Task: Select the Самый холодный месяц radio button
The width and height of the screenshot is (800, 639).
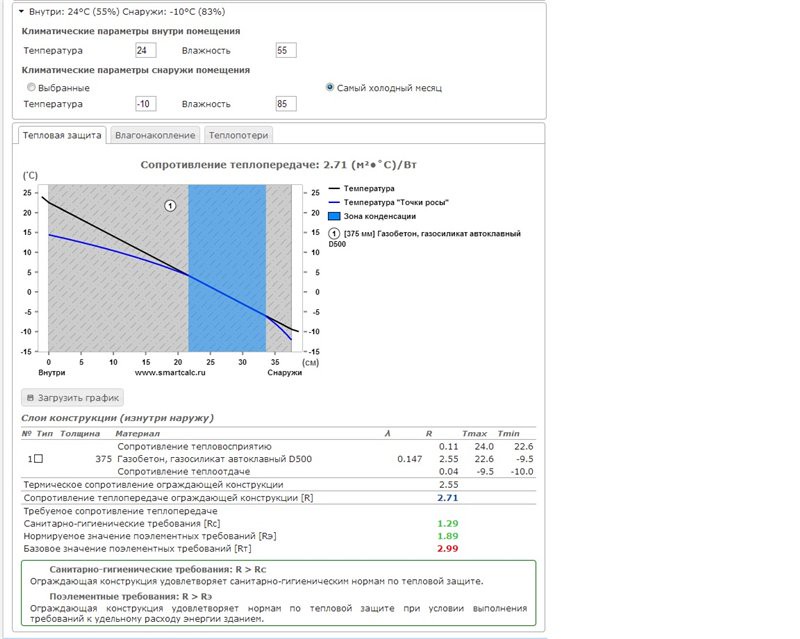Action: tap(330, 87)
